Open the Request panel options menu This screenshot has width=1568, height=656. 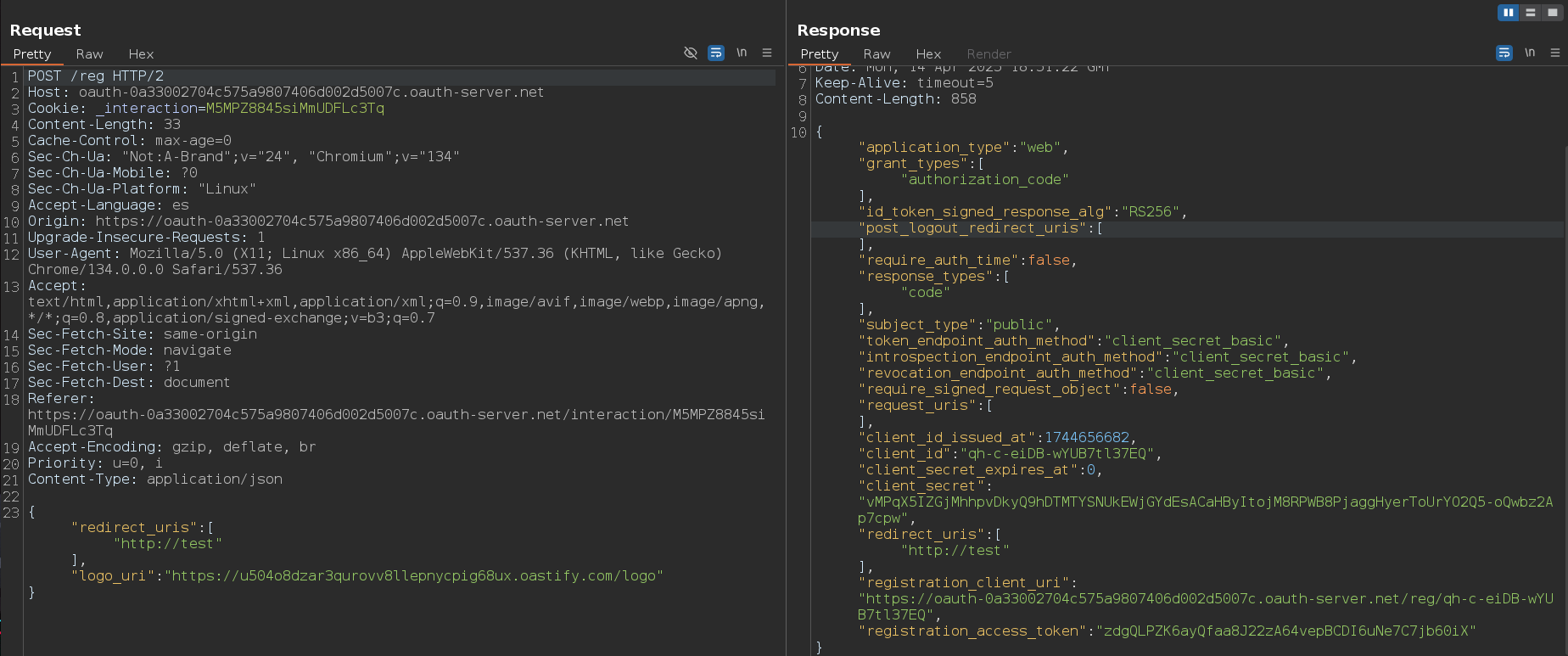click(x=767, y=53)
